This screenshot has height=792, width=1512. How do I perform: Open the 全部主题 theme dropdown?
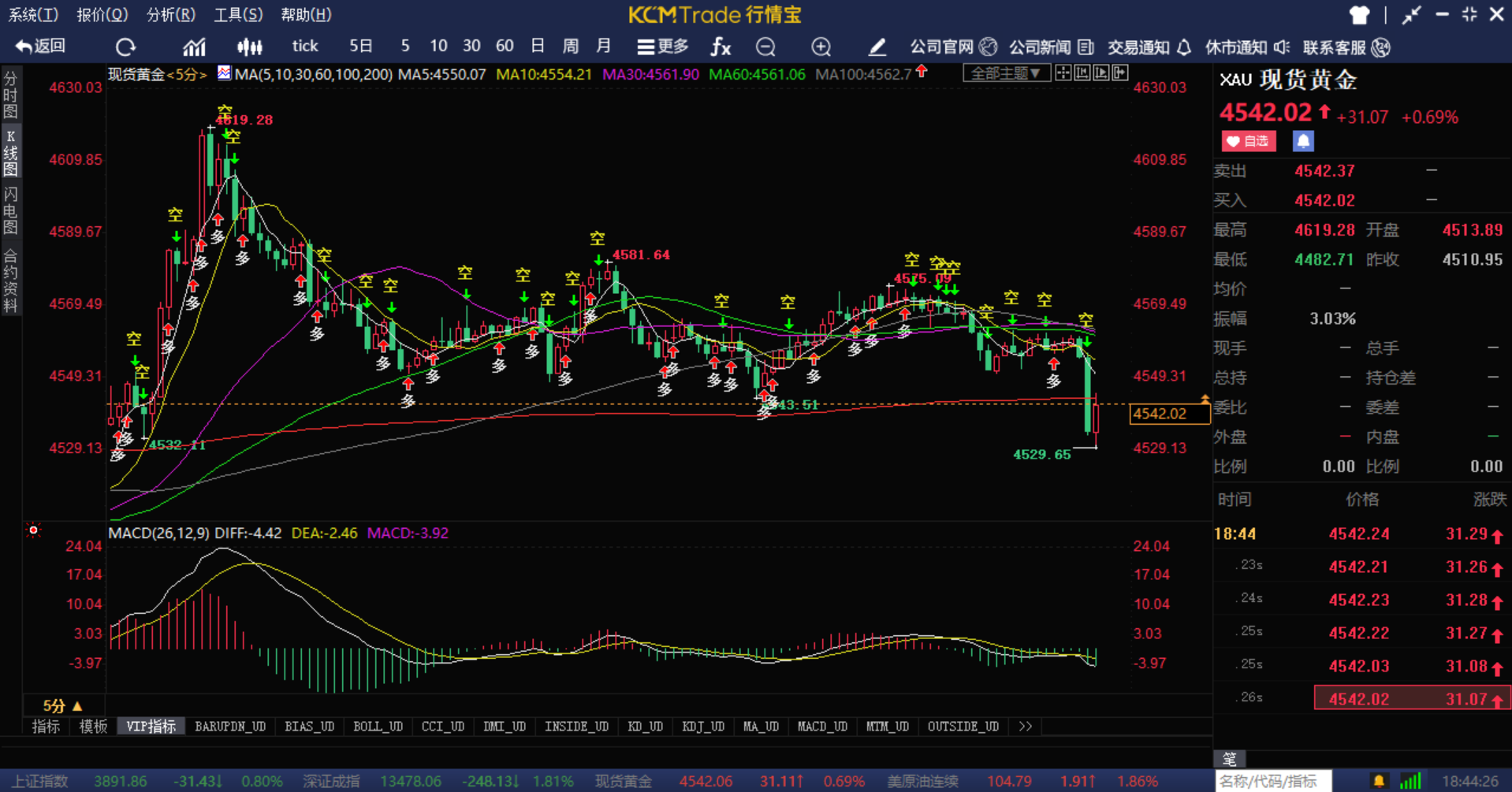1006,73
